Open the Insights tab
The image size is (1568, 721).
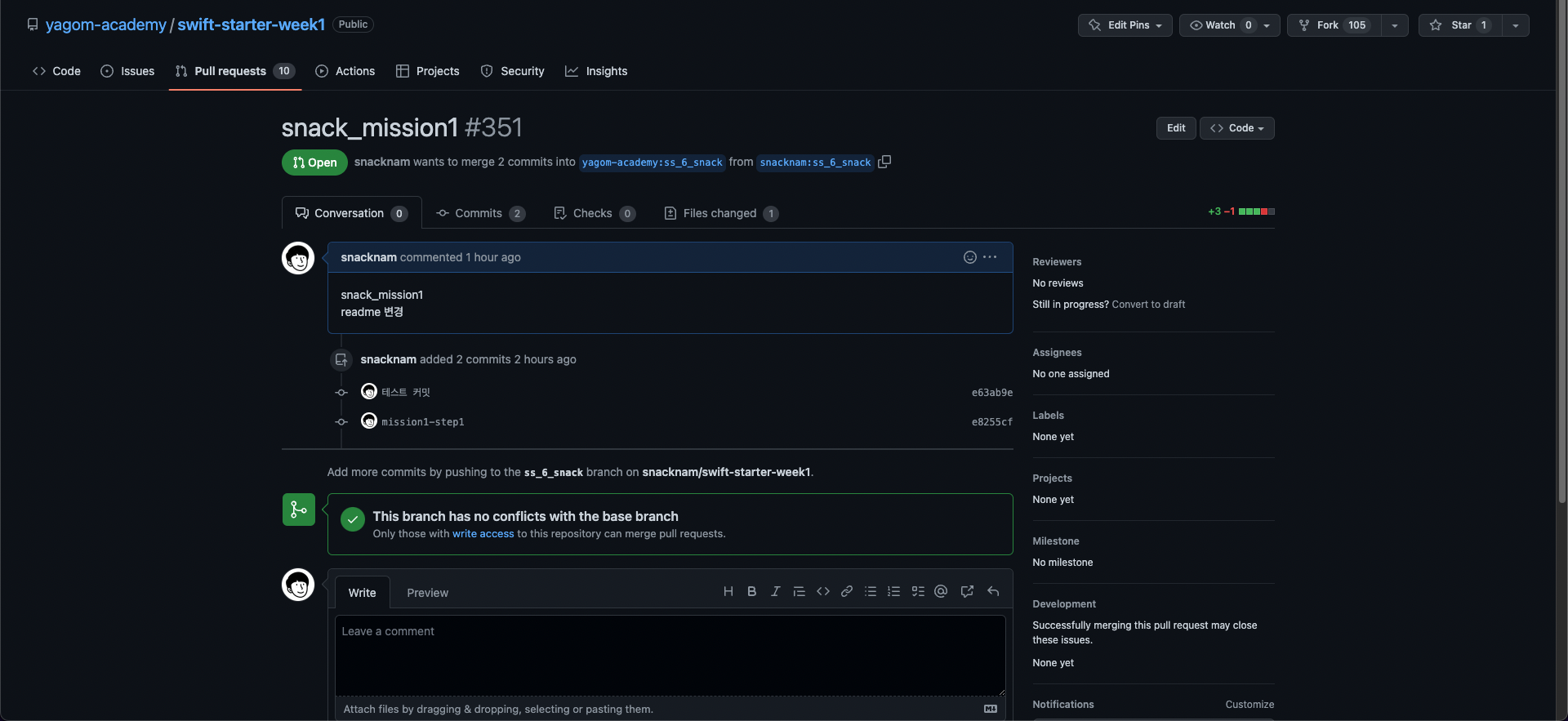coord(596,71)
